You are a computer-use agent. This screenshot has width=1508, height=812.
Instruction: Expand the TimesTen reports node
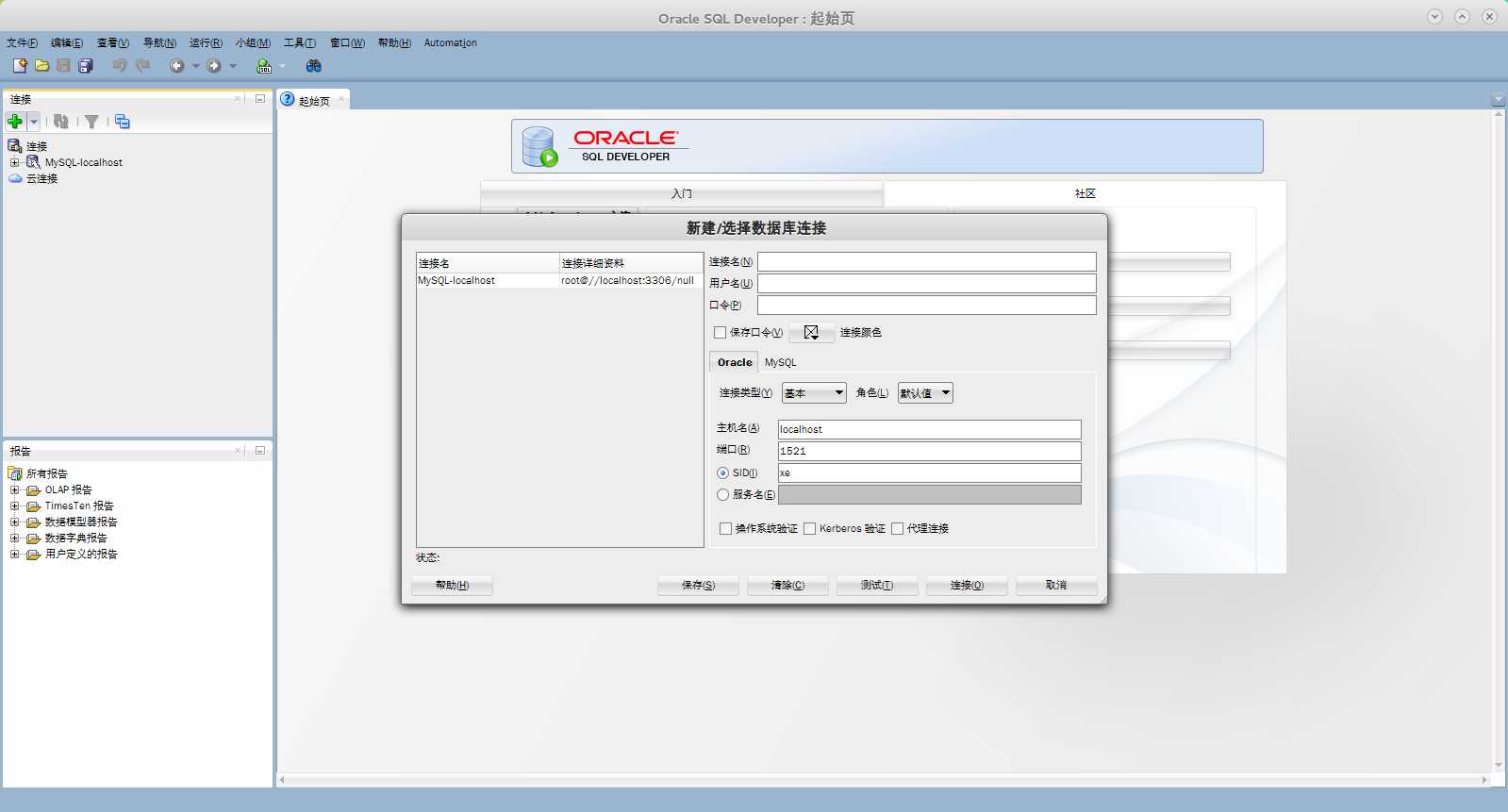point(14,505)
